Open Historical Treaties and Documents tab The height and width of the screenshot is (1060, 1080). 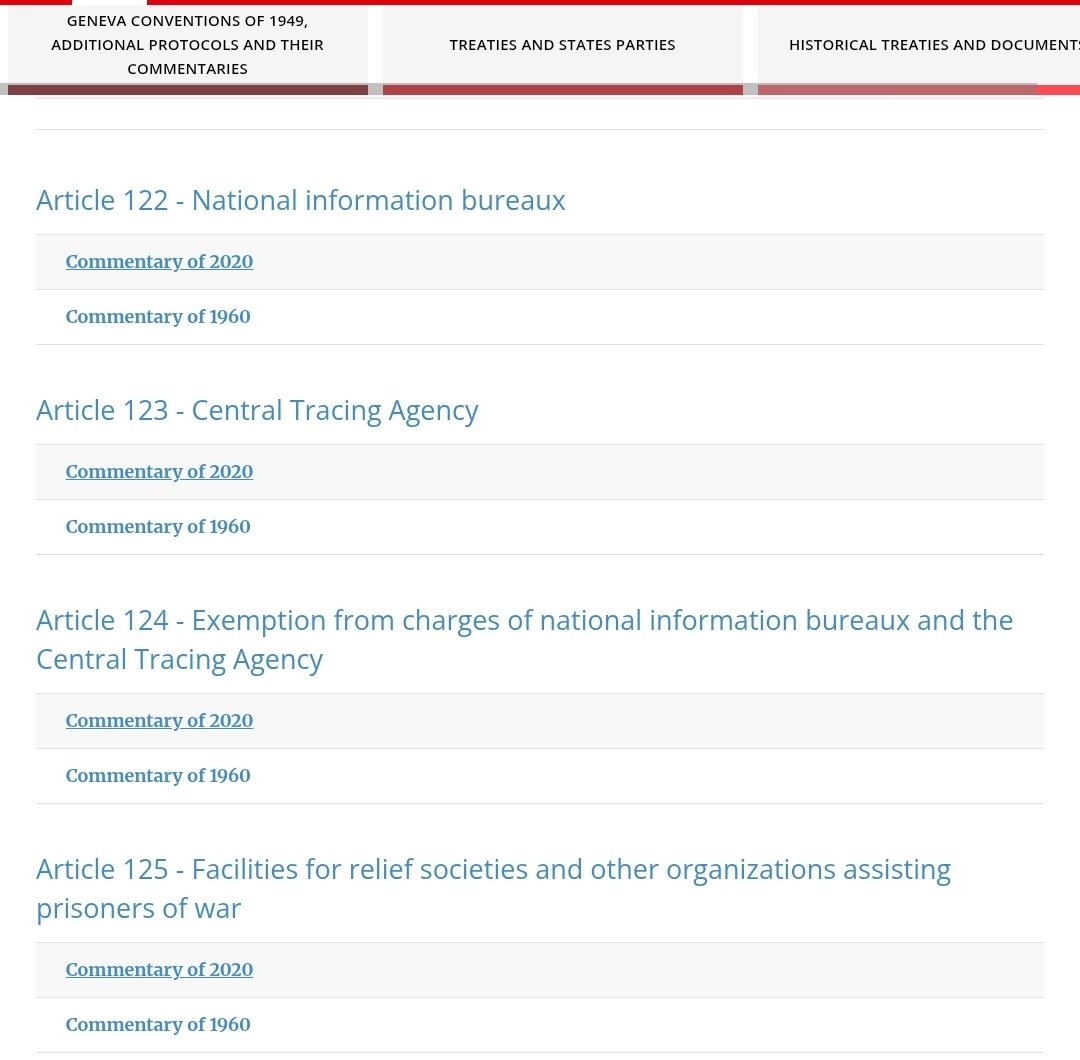click(x=919, y=45)
